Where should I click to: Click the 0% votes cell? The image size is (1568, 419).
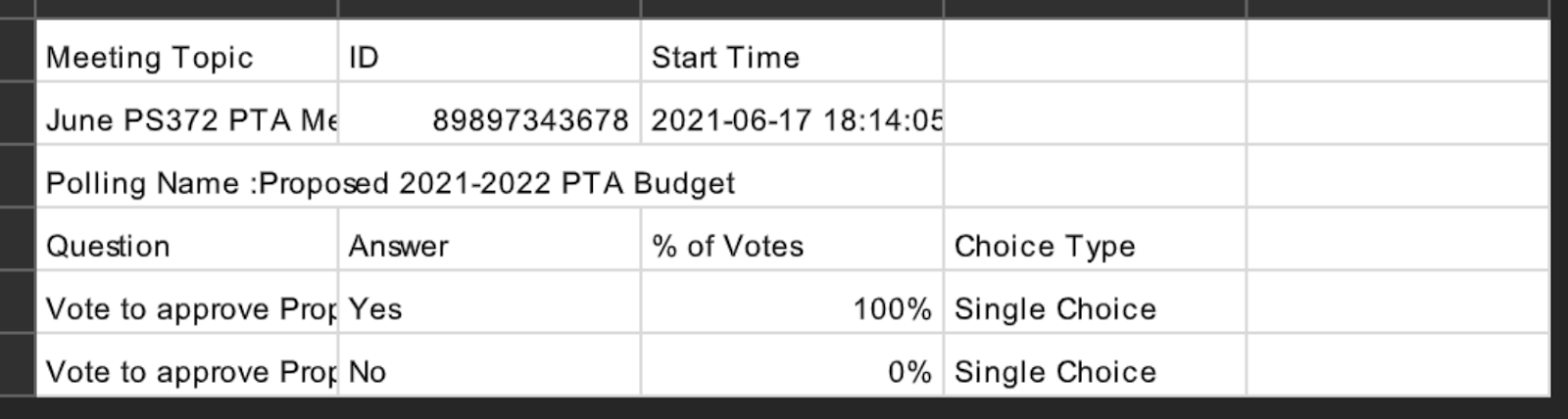tap(791, 372)
